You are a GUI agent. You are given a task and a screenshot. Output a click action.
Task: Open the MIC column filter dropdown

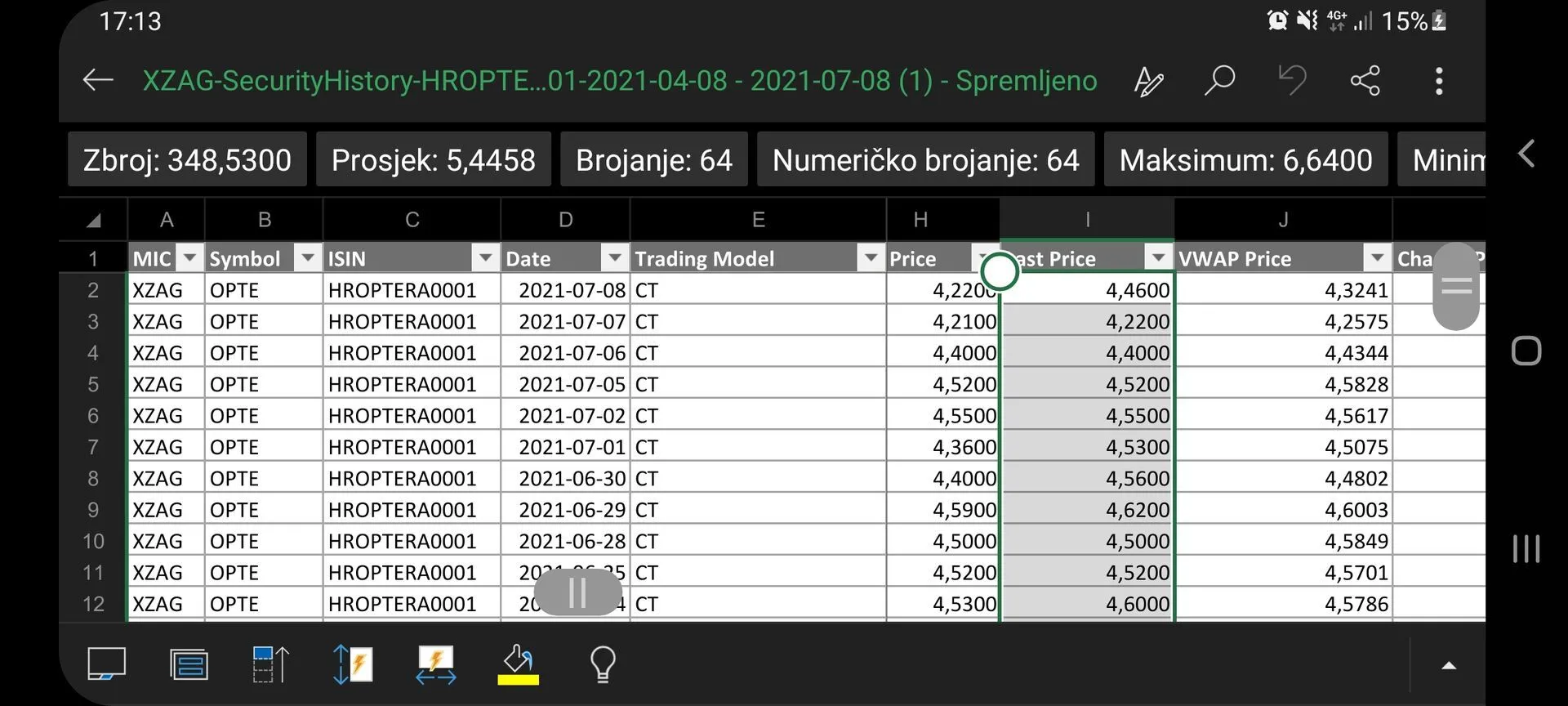click(189, 258)
